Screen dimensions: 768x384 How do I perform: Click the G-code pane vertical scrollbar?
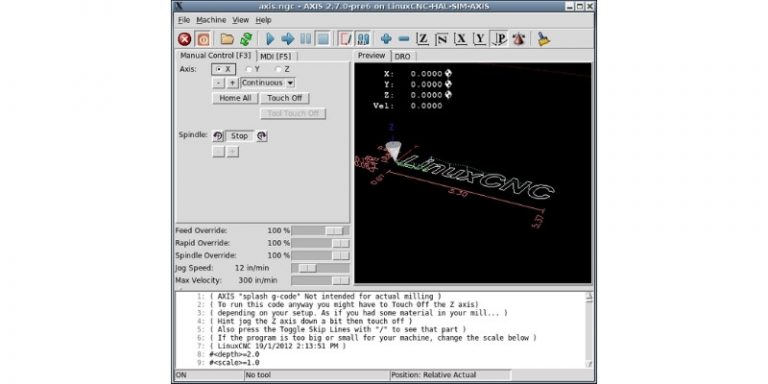(589, 330)
